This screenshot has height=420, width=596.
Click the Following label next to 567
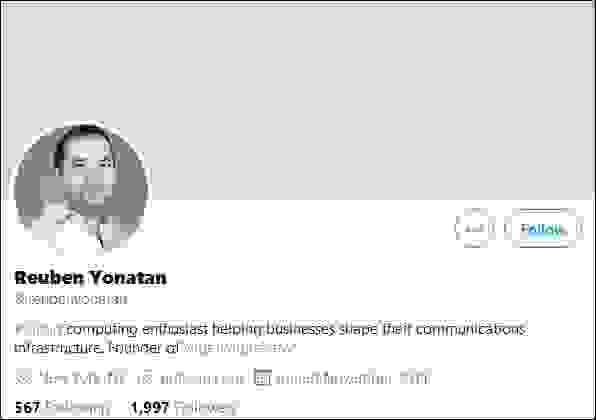tap(77, 408)
